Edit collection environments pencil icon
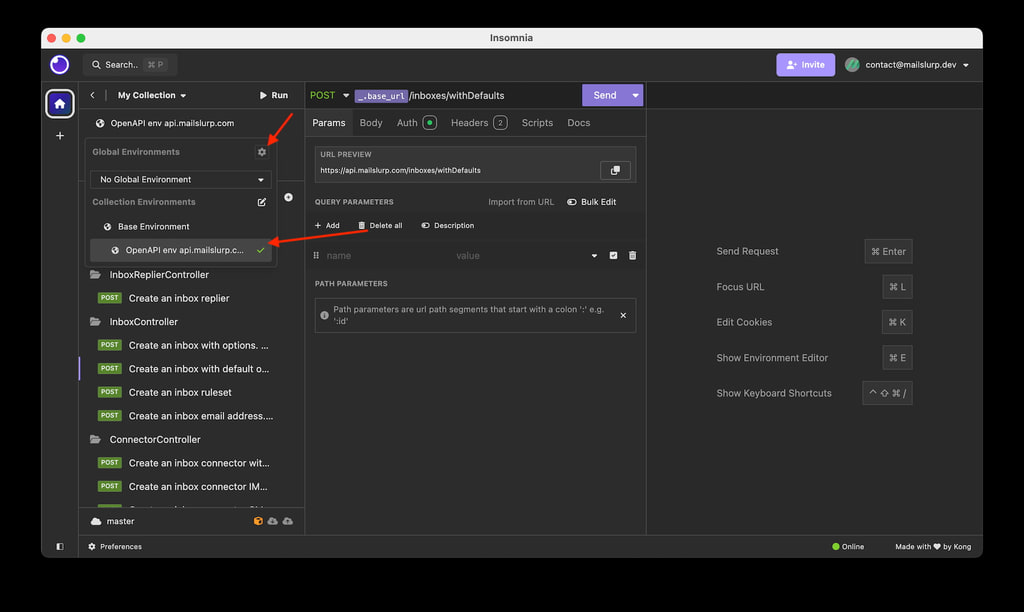Viewport: 1024px width, 612px height. coord(262,202)
